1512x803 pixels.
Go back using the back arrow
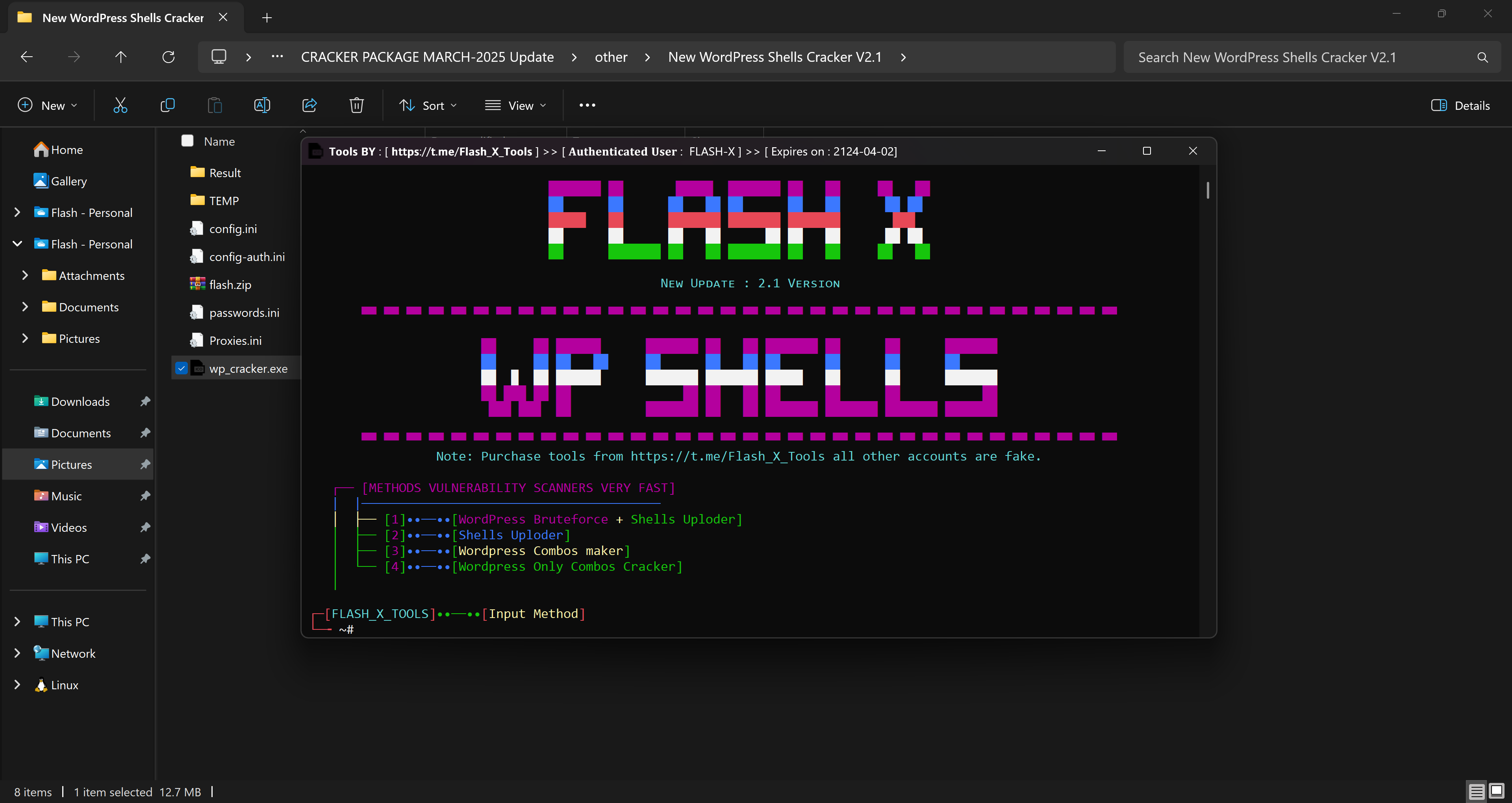26,56
